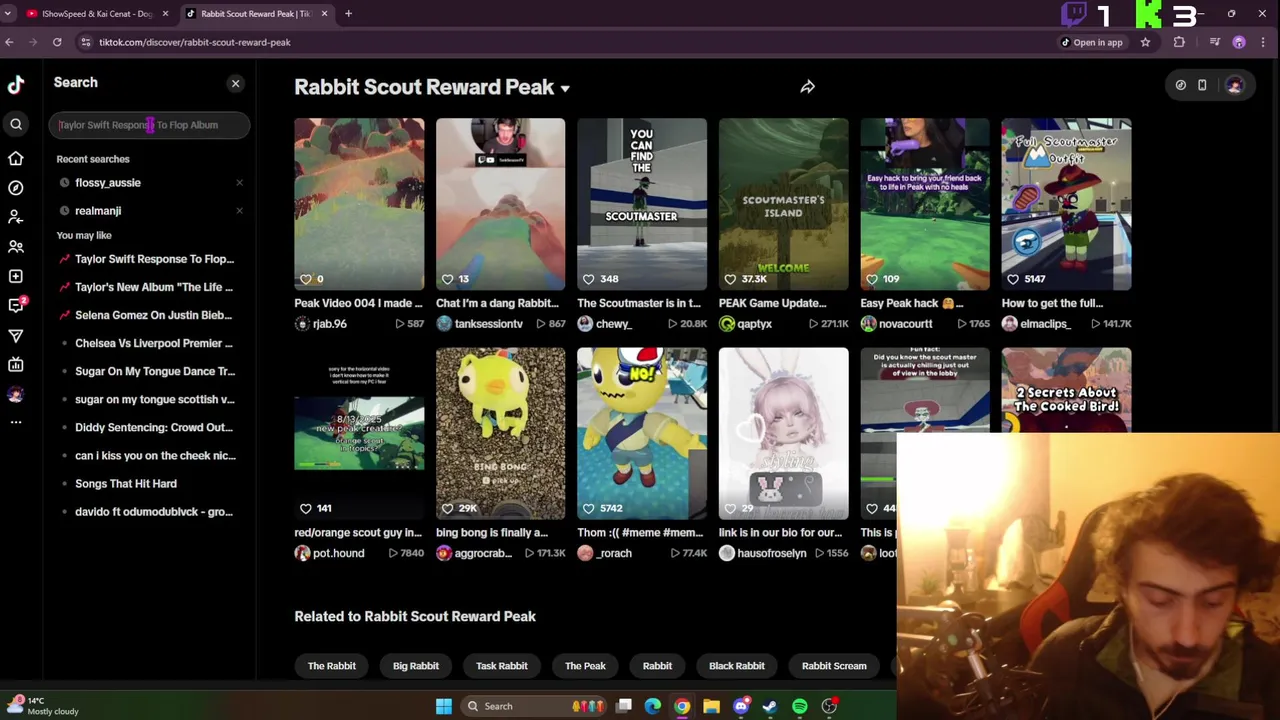Screen dimensions: 1280x720
Task: Open Discord from the taskbar
Action: point(741,706)
